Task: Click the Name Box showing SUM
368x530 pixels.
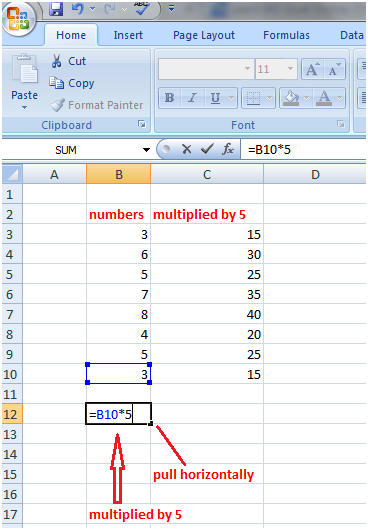Action: pyautogui.click(x=71, y=150)
